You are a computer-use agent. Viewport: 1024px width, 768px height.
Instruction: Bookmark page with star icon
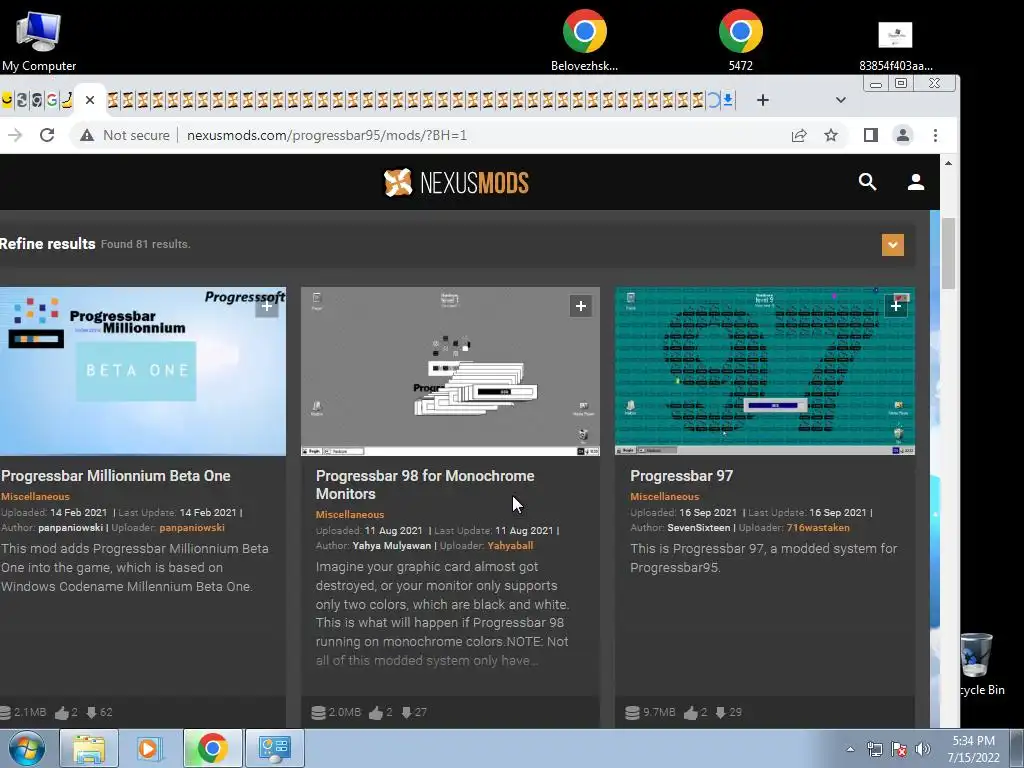(x=831, y=135)
